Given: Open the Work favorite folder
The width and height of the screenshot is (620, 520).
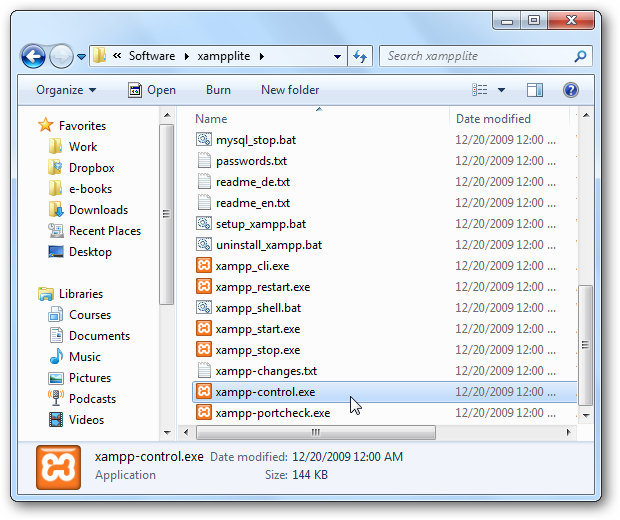Looking at the screenshot, I should point(83,147).
